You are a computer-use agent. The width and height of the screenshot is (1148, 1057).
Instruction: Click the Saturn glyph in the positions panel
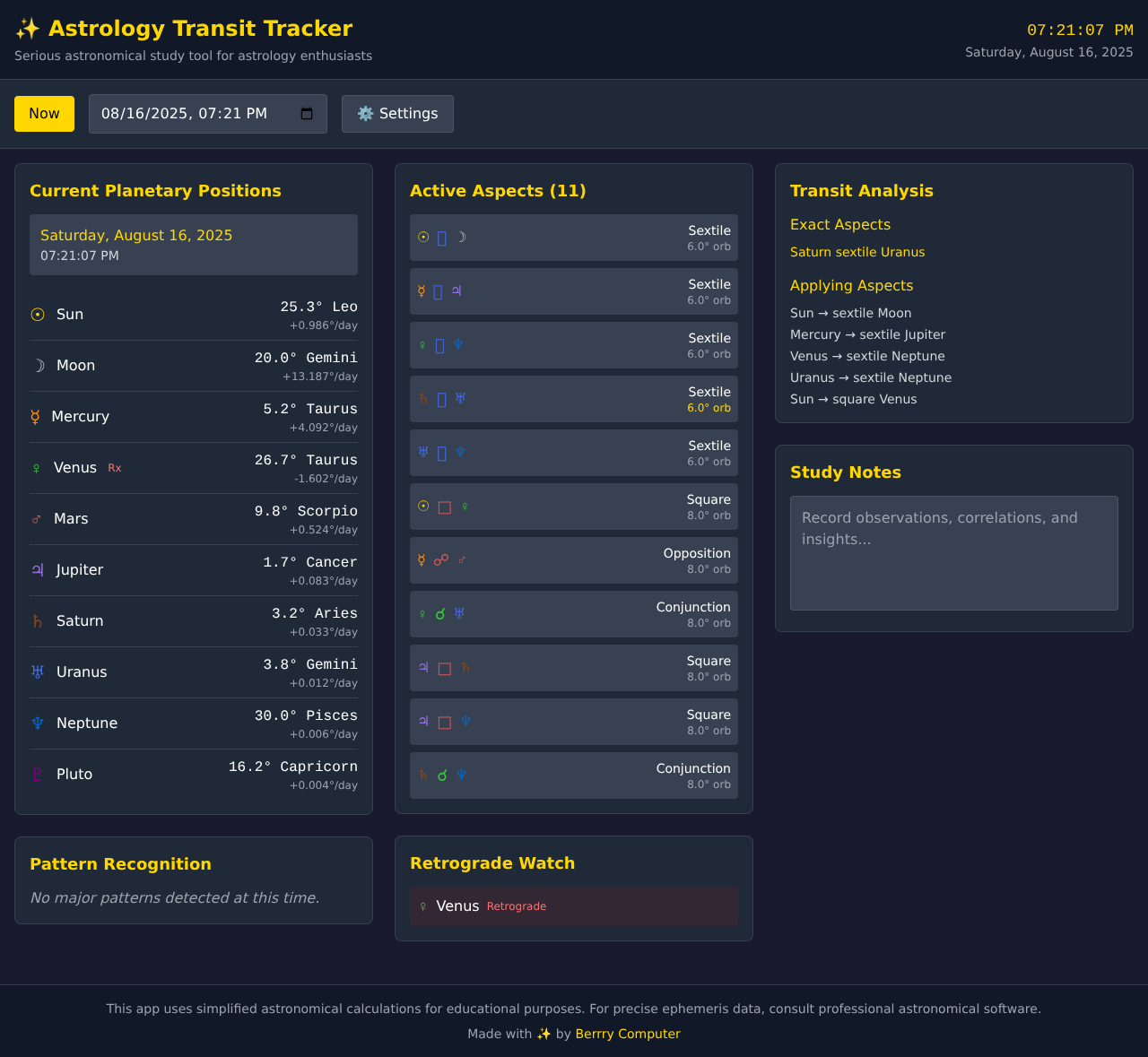[x=37, y=620]
